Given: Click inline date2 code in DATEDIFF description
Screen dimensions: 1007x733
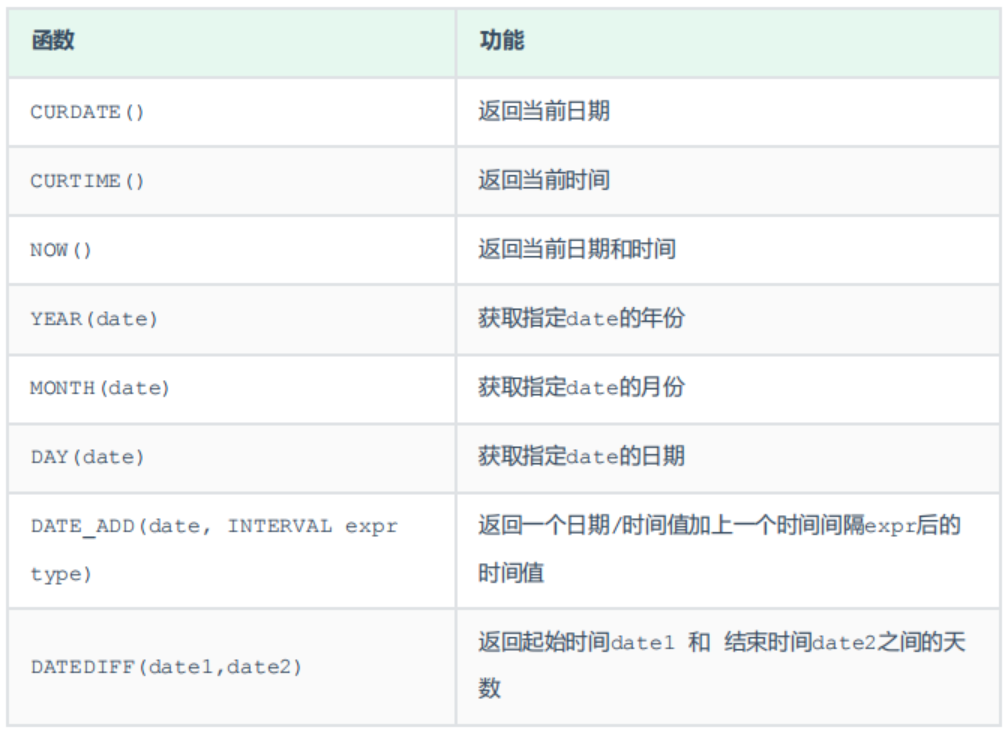Looking at the screenshot, I should [843, 644].
